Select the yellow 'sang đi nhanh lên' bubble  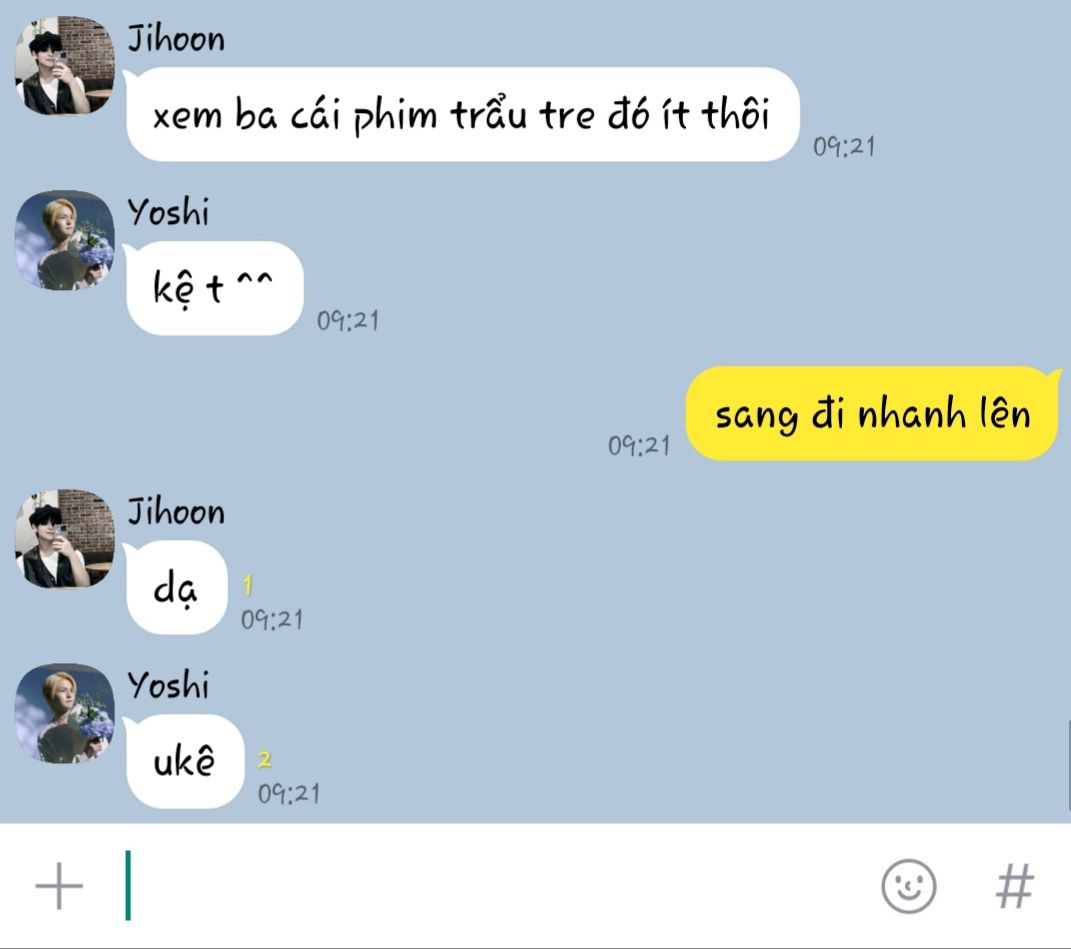[872, 413]
